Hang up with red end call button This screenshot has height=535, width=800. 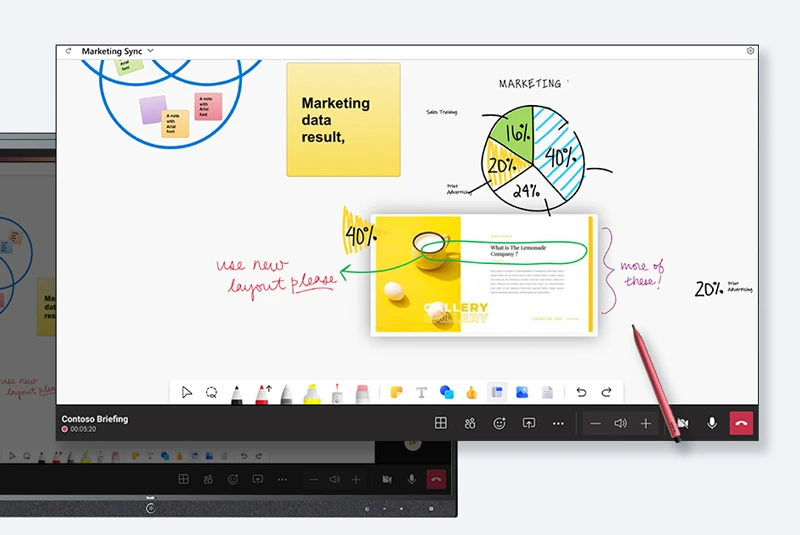click(x=741, y=424)
